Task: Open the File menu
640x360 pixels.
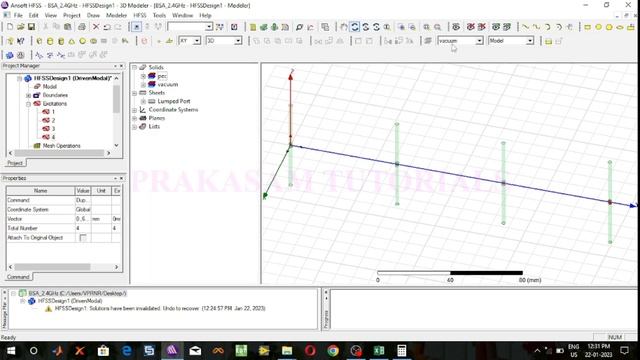Action: 18,15
